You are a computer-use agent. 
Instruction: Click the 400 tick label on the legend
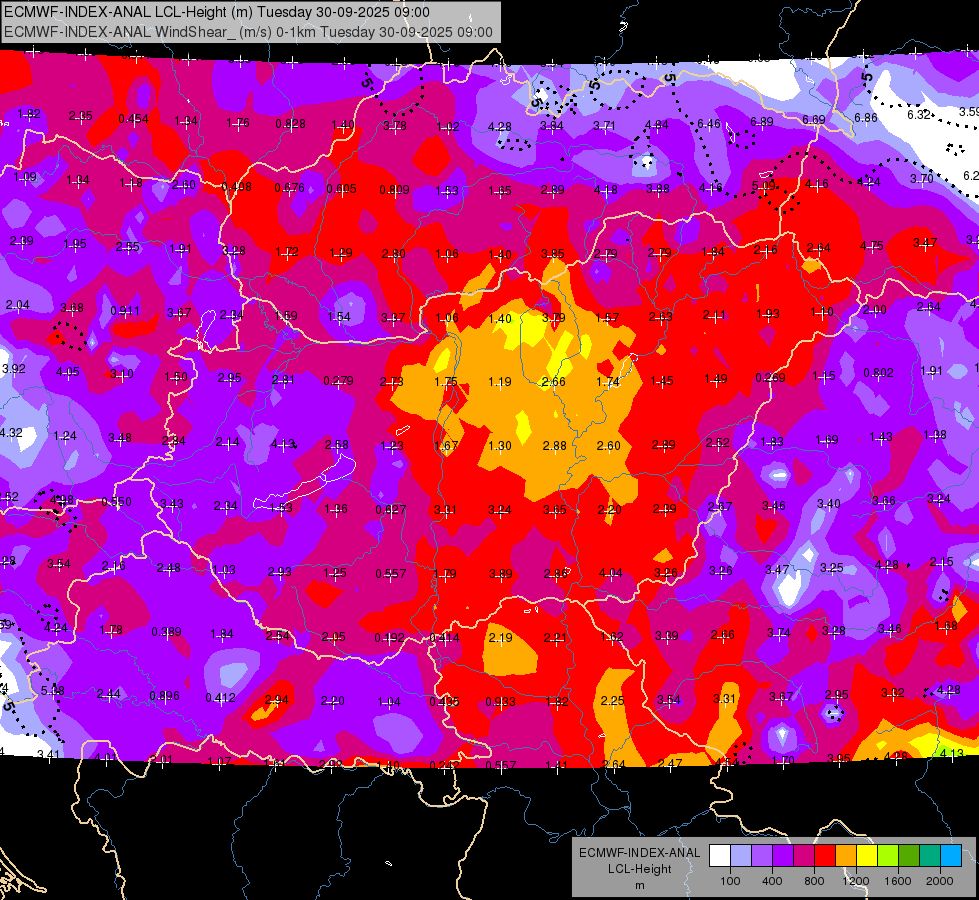(772, 881)
